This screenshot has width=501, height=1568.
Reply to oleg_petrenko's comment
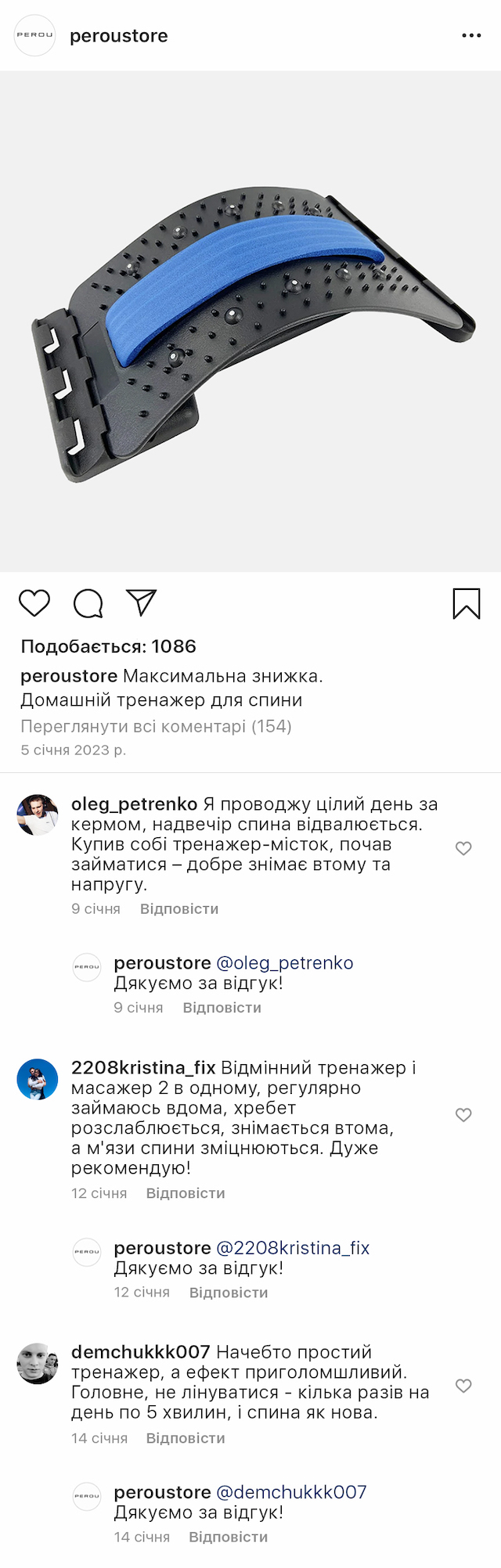[179, 909]
